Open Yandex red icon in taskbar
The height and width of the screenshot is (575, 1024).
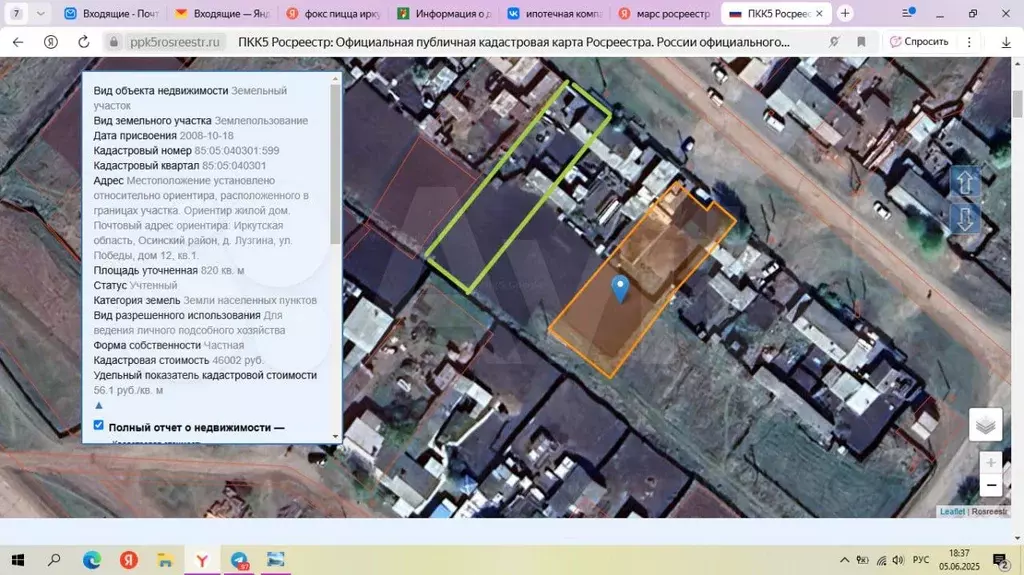[x=129, y=560]
